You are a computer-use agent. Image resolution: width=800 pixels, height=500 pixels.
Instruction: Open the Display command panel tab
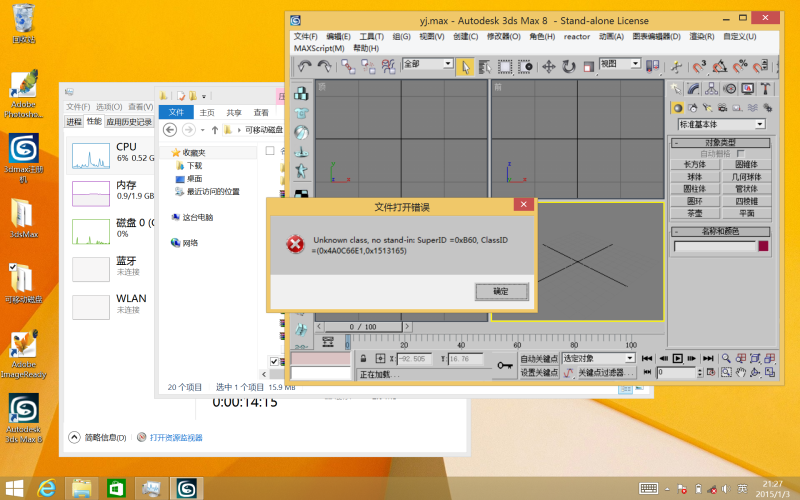(x=748, y=88)
